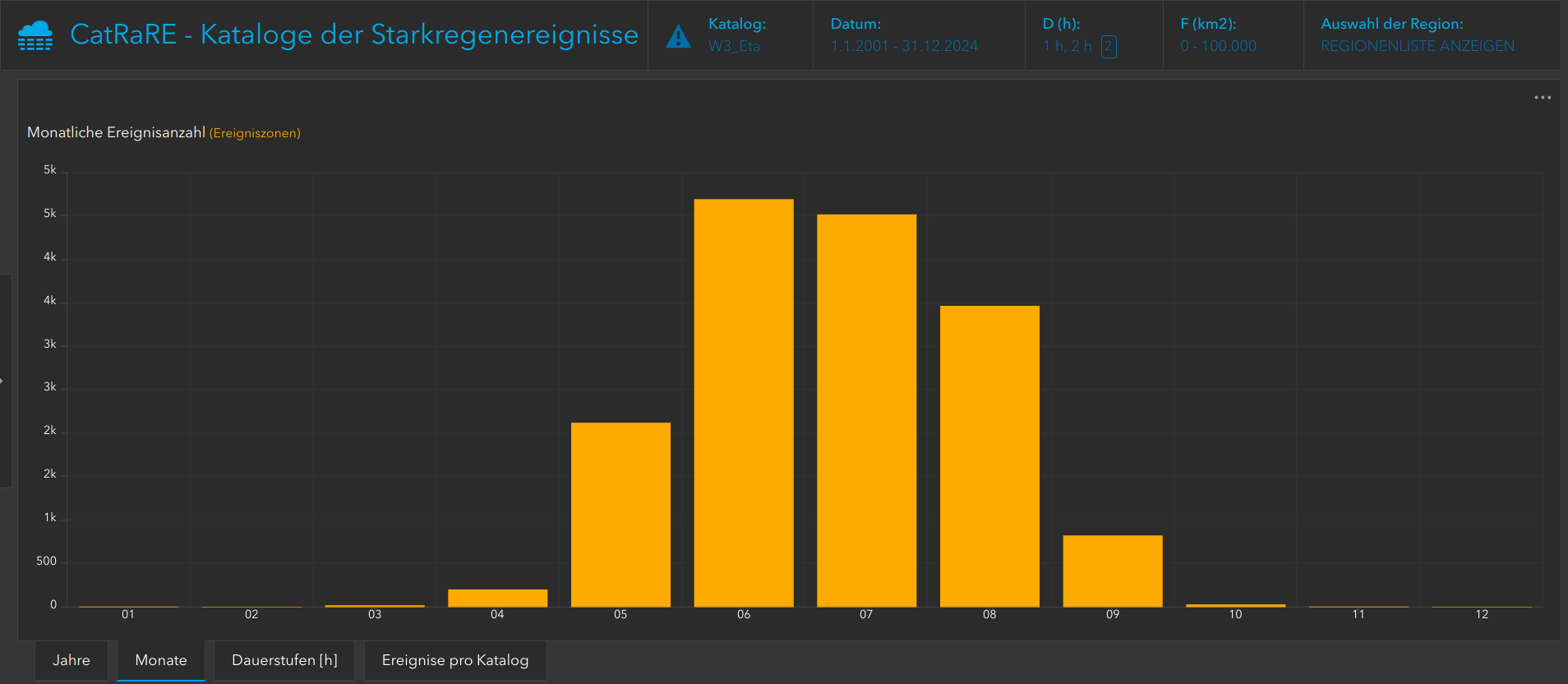Open the F (km2) area filter
1568x684 pixels.
point(1218,46)
